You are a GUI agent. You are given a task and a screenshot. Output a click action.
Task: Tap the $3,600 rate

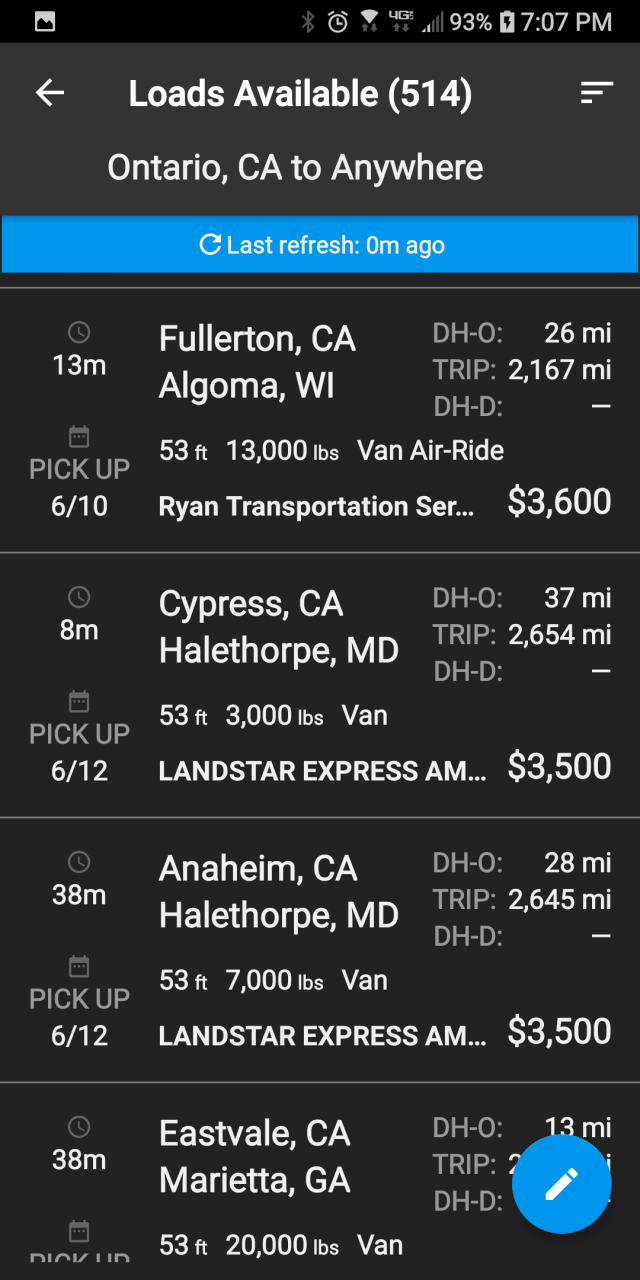(559, 502)
